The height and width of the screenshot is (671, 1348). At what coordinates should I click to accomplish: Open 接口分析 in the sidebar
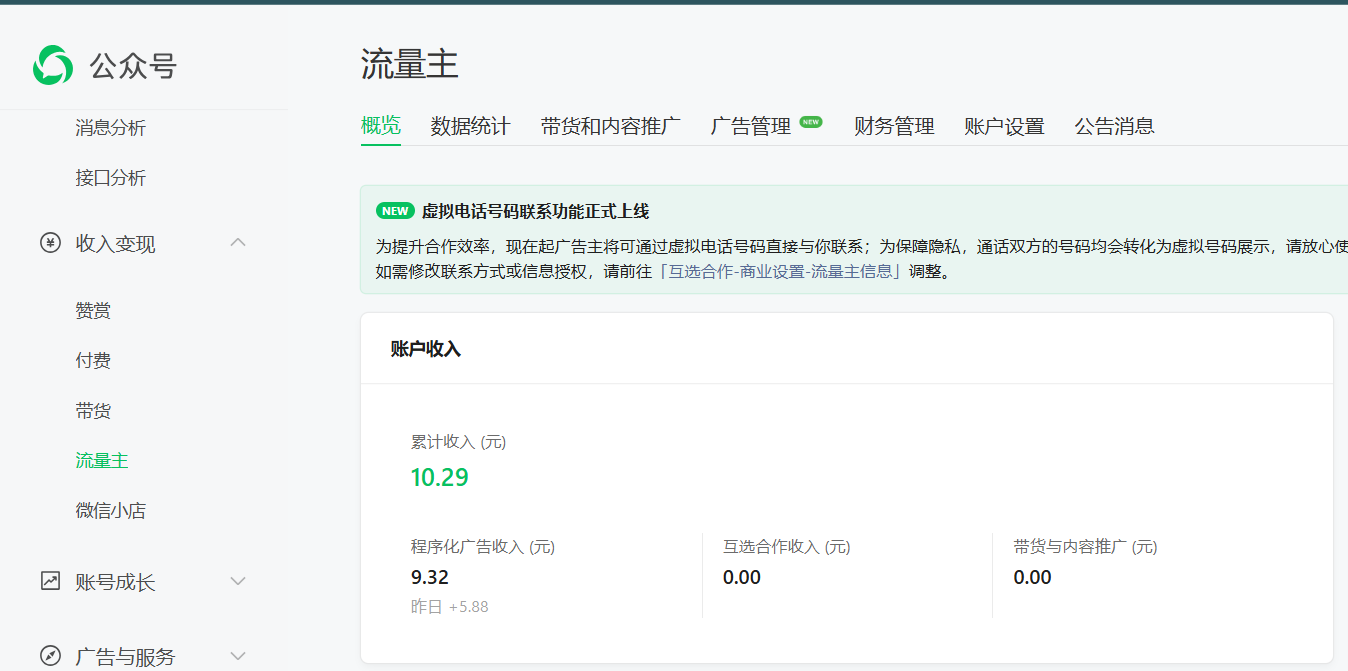pyautogui.click(x=110, y=178)
